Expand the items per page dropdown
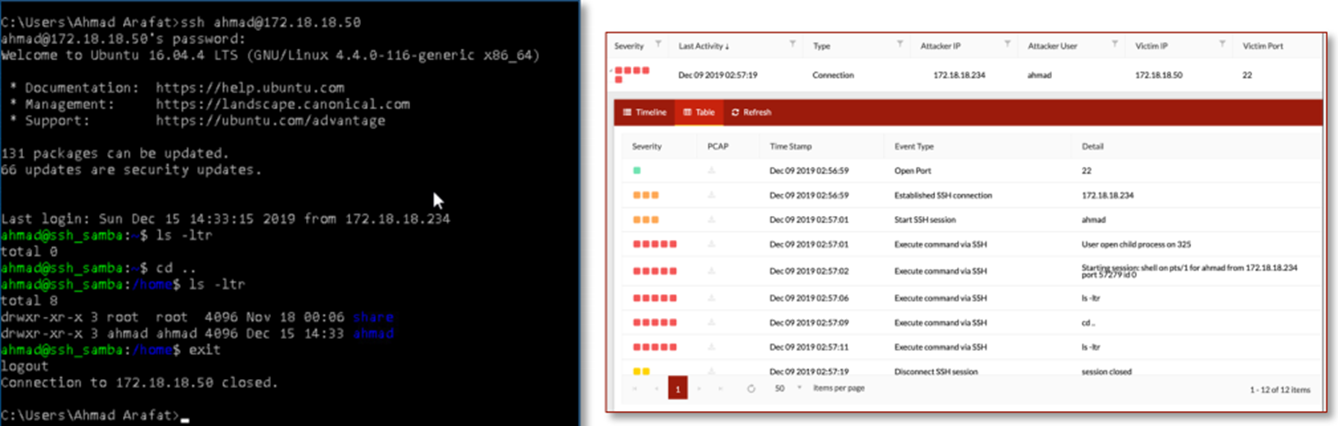1338x426 pixels. click(x=799, y=388)
